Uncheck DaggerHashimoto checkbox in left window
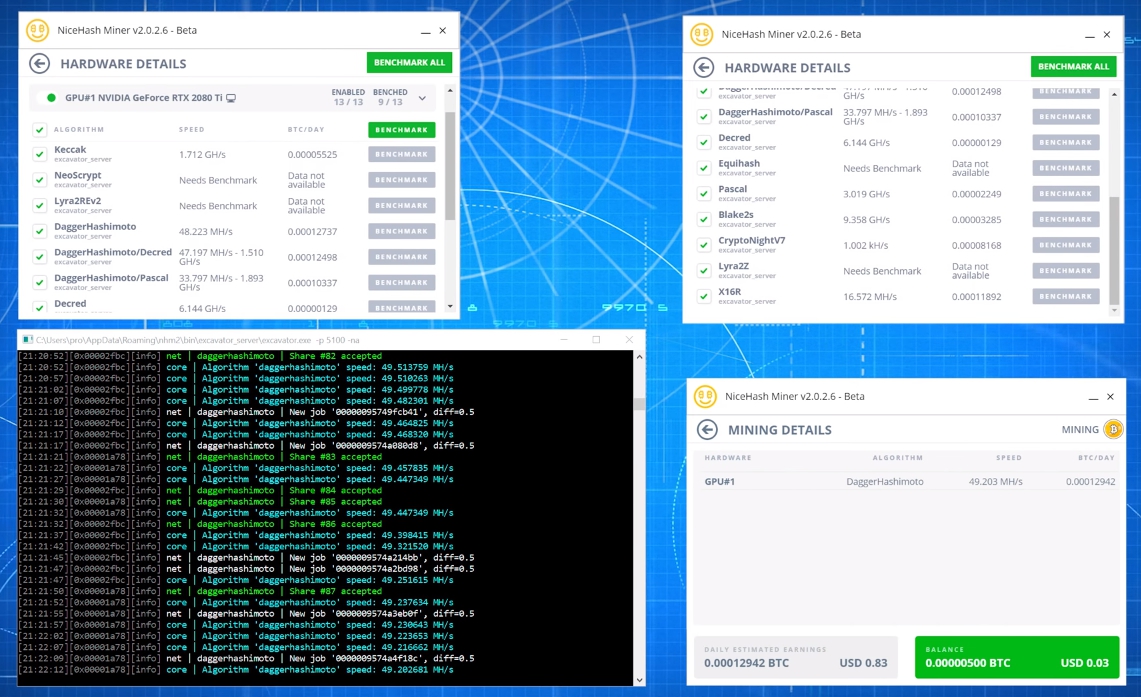The image size is (1141, 697). [x=39, y=231]
